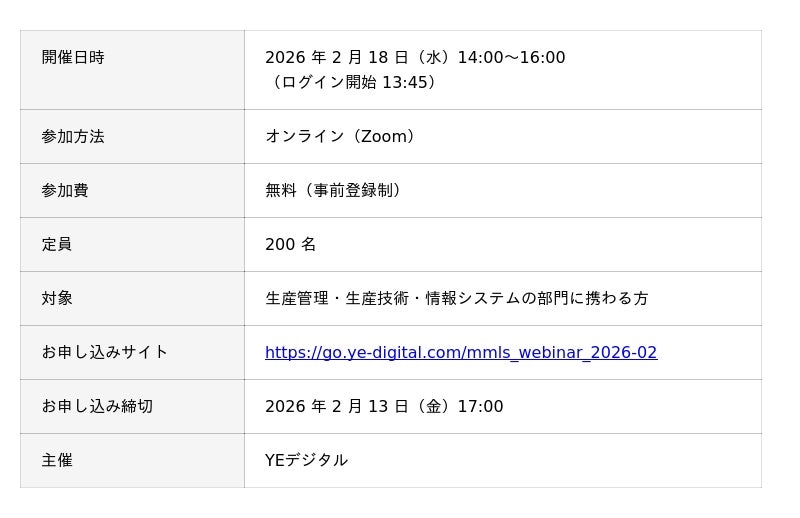The height and width of the screenshot is (518, 800).
Task: Select the お申し込みサイト label cell
Action: (105, 353)
